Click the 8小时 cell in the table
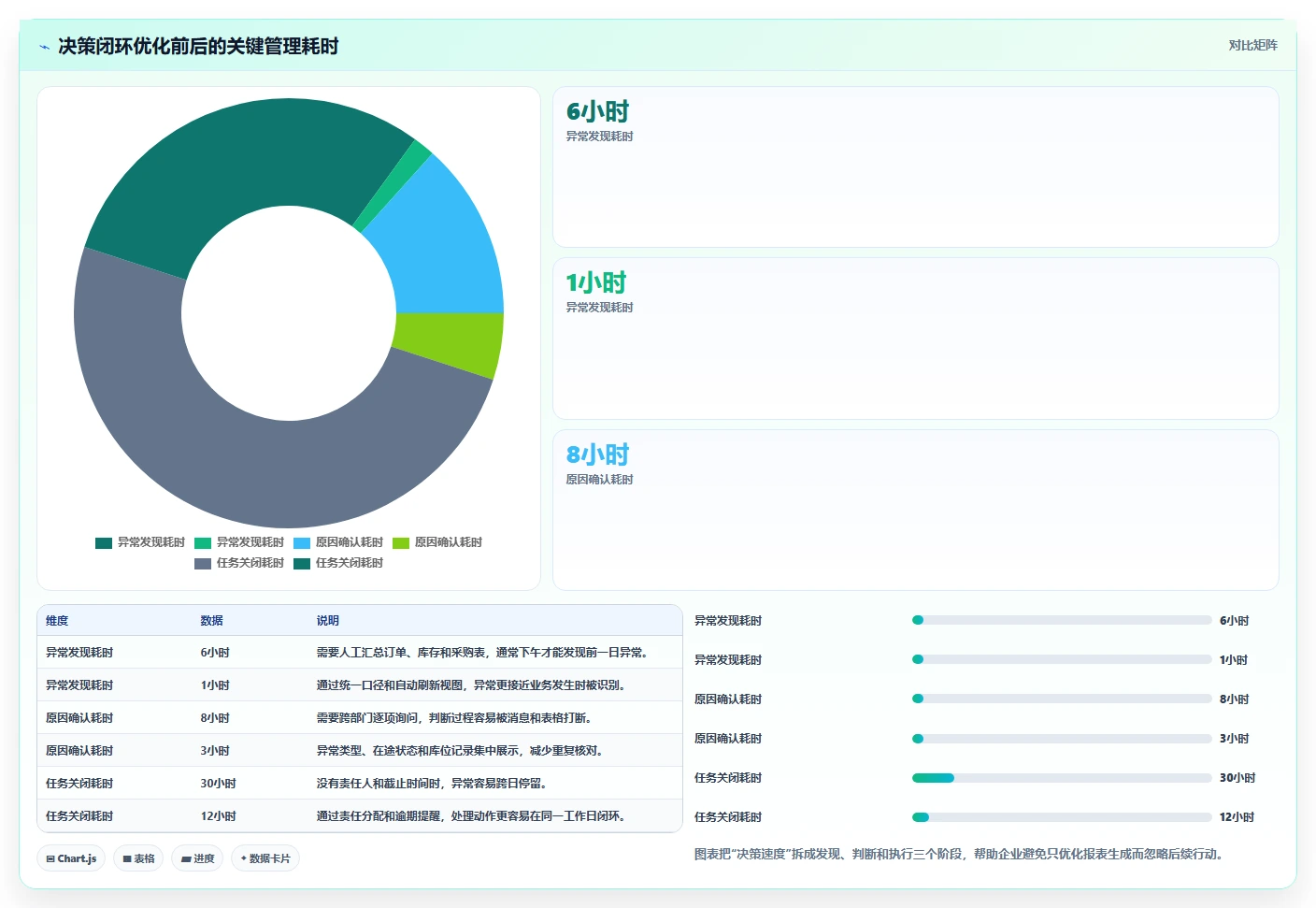The image size is (1316, 908). click(x=215, y=718)
